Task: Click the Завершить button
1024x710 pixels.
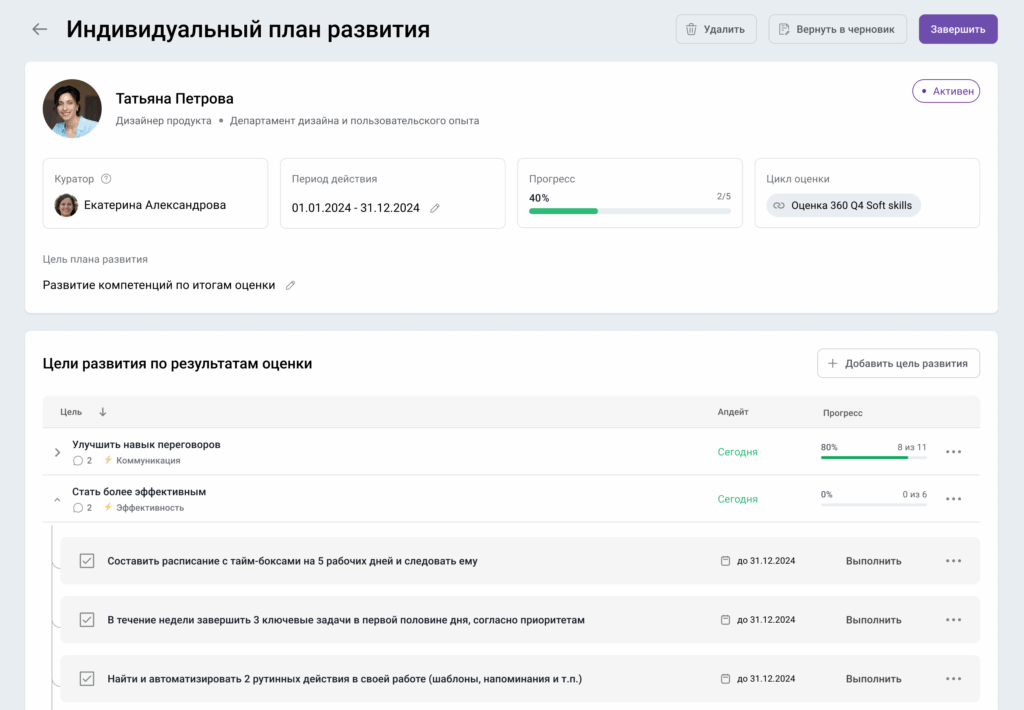Action: click(x=957, y=29)
